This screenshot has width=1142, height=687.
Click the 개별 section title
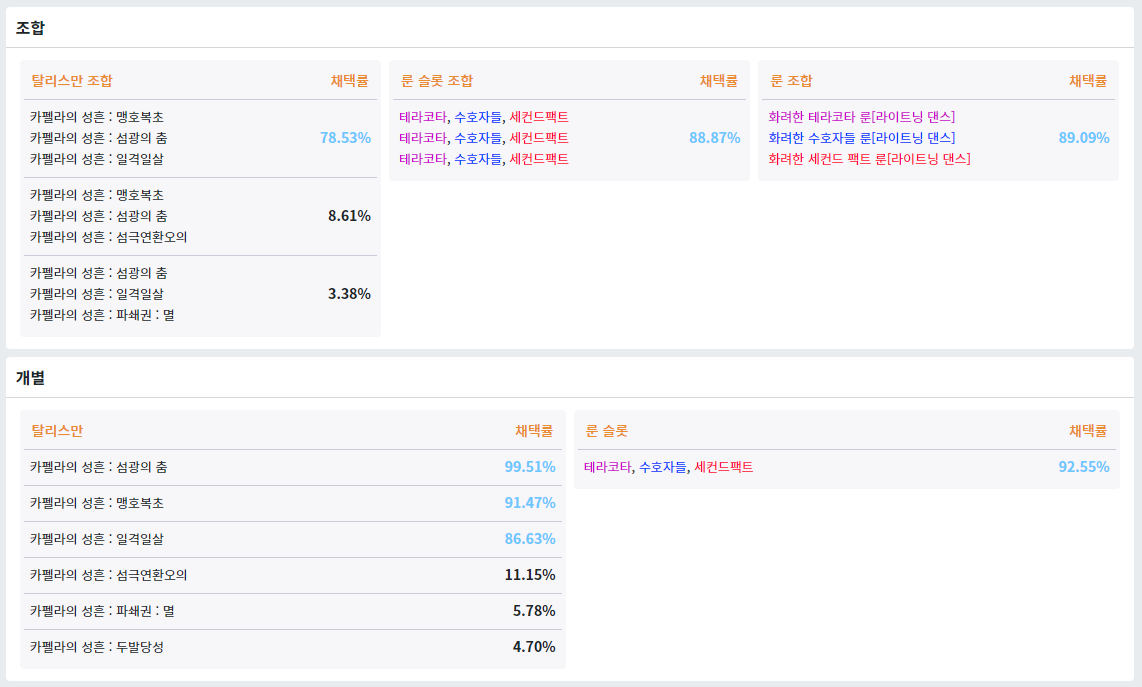pyautogui.click(x=30, y=378)
